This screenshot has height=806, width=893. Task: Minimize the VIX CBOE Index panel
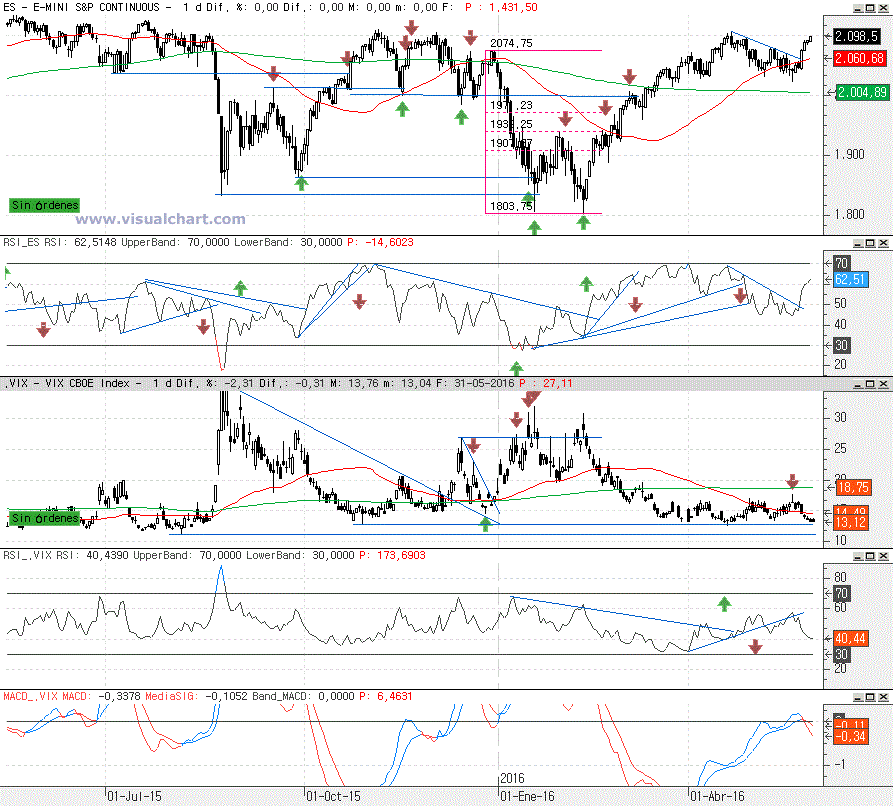(858, 384)
